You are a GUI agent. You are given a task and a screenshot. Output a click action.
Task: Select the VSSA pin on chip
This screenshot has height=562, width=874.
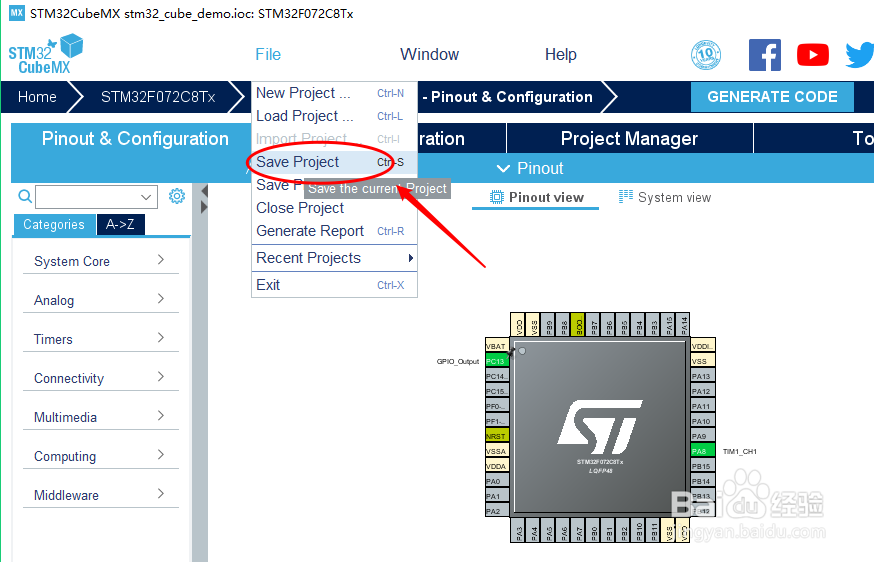497,451
